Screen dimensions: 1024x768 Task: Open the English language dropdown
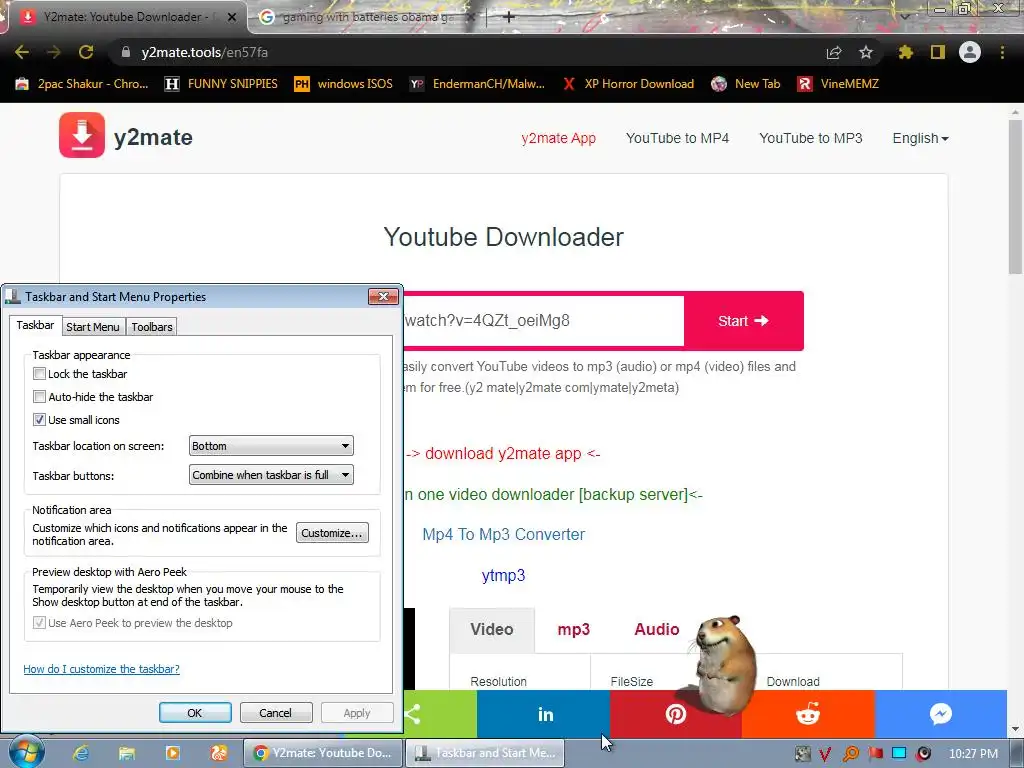920,138
